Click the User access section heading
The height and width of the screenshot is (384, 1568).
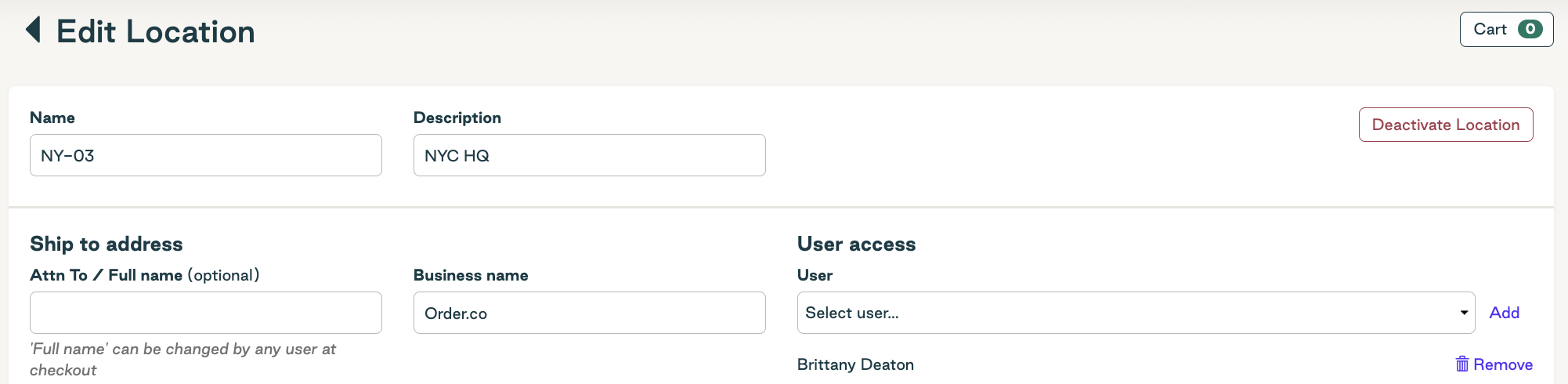point(856,244)
